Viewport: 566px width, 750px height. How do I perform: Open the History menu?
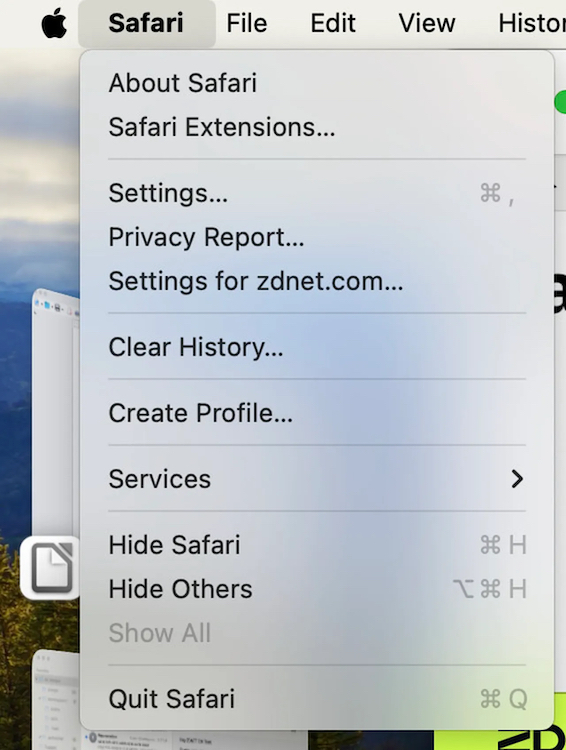(x=532, y=23)
